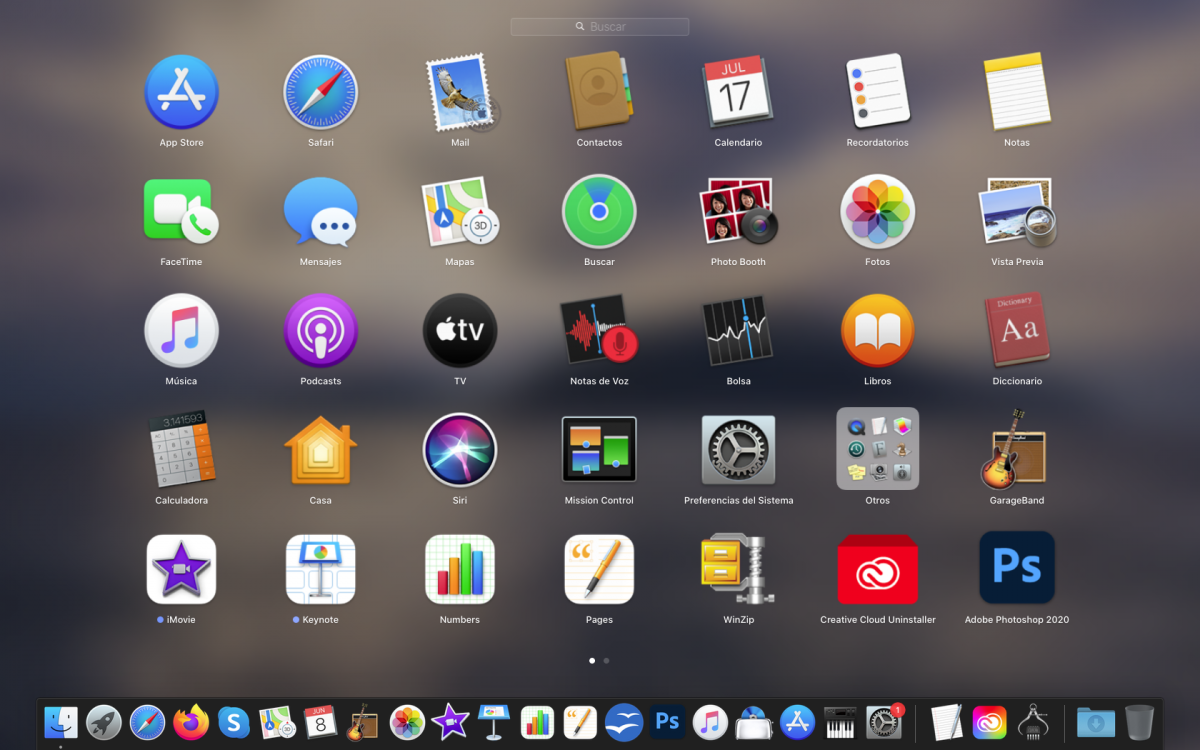Open System Preferences with badge in Dock
The image size is (1200, 750).
click(x=884, y=721)
